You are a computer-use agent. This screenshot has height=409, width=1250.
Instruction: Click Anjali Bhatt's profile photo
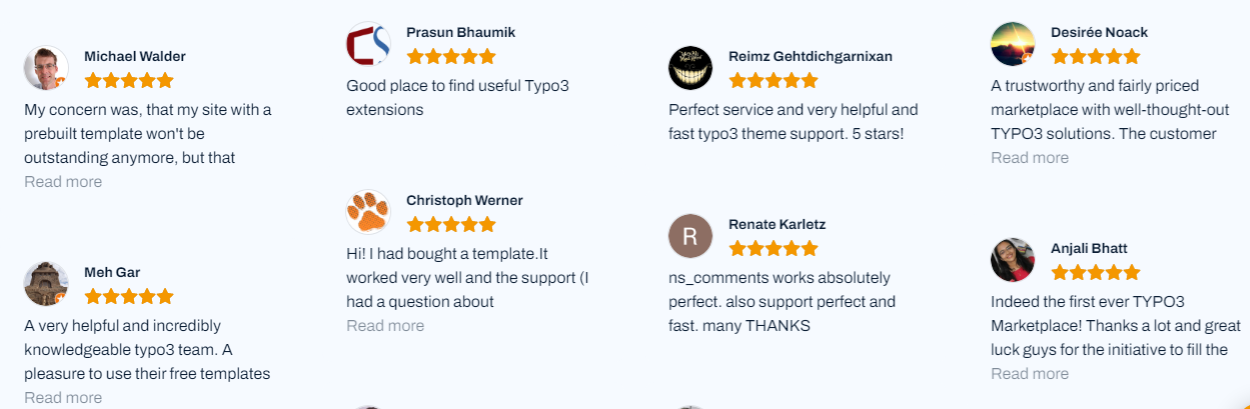[1012, 260]
